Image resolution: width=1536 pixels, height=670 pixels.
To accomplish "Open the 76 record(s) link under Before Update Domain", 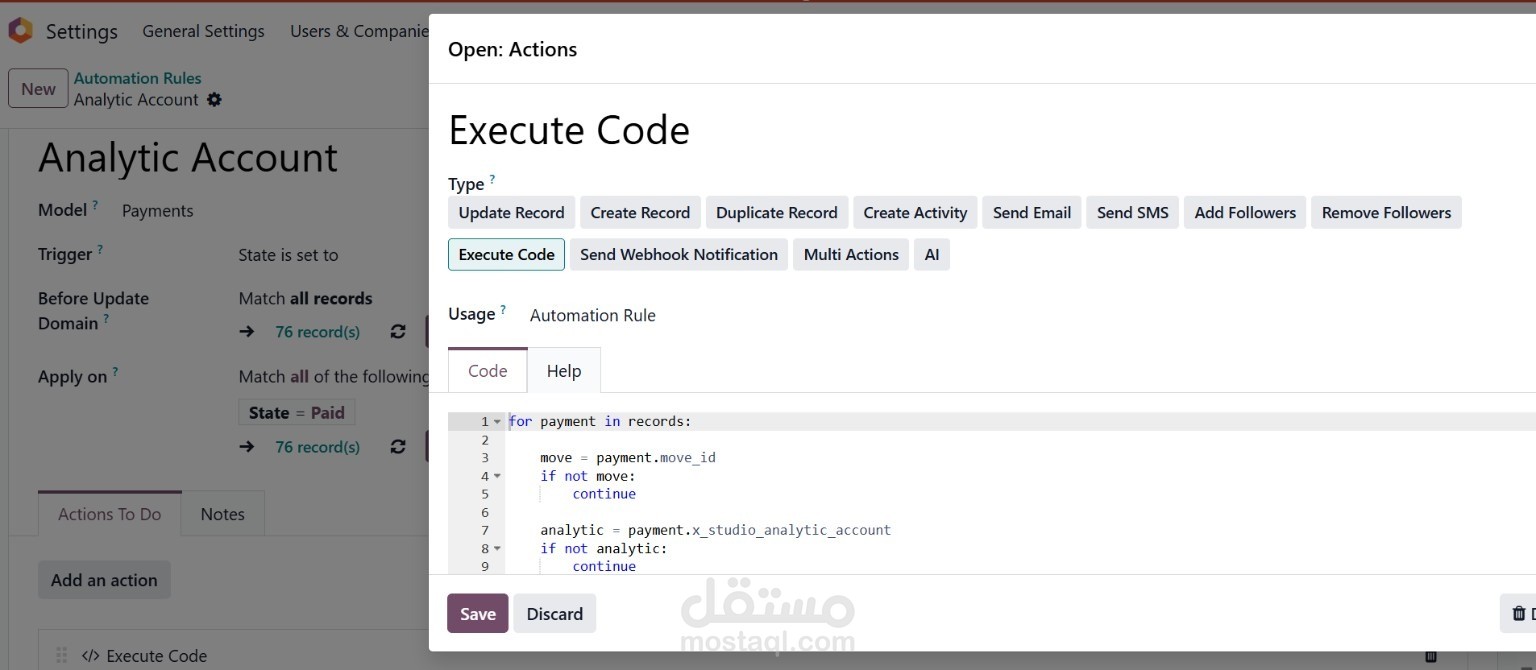I will click(x=318, y=332).
